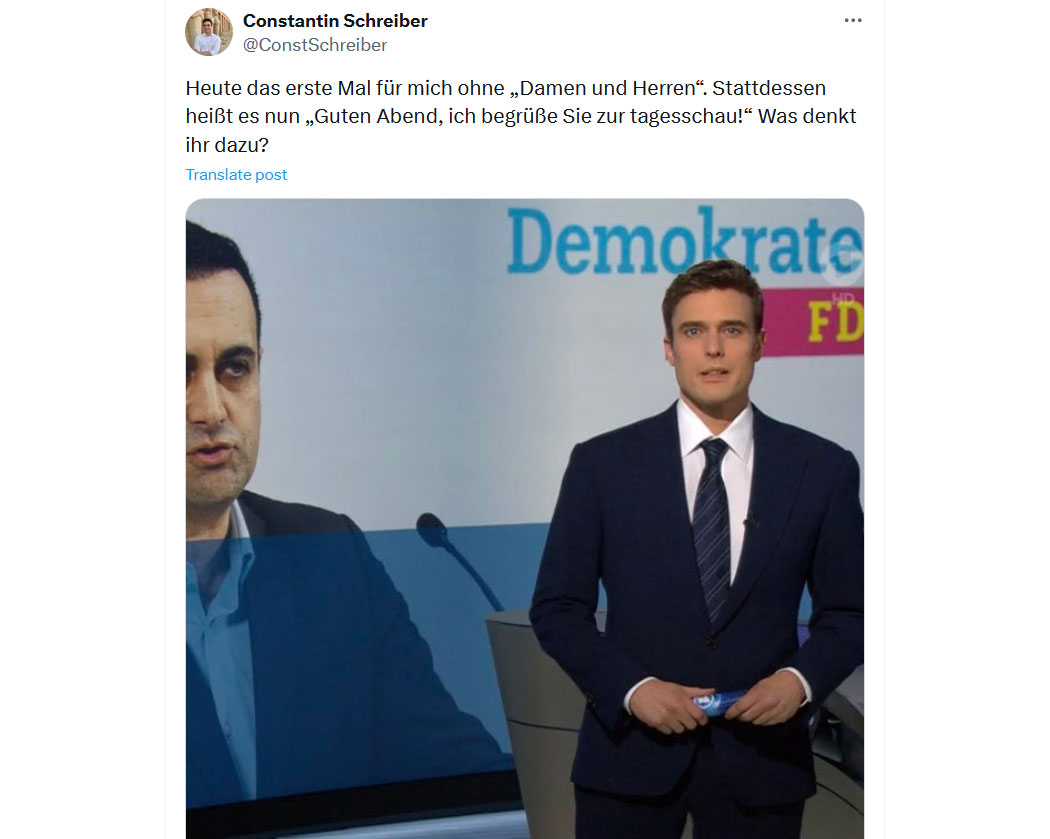Click the blue Demokrate lettering in the video
The height and width of the screenshot is (839, 1050).
[x=684, y=241]
